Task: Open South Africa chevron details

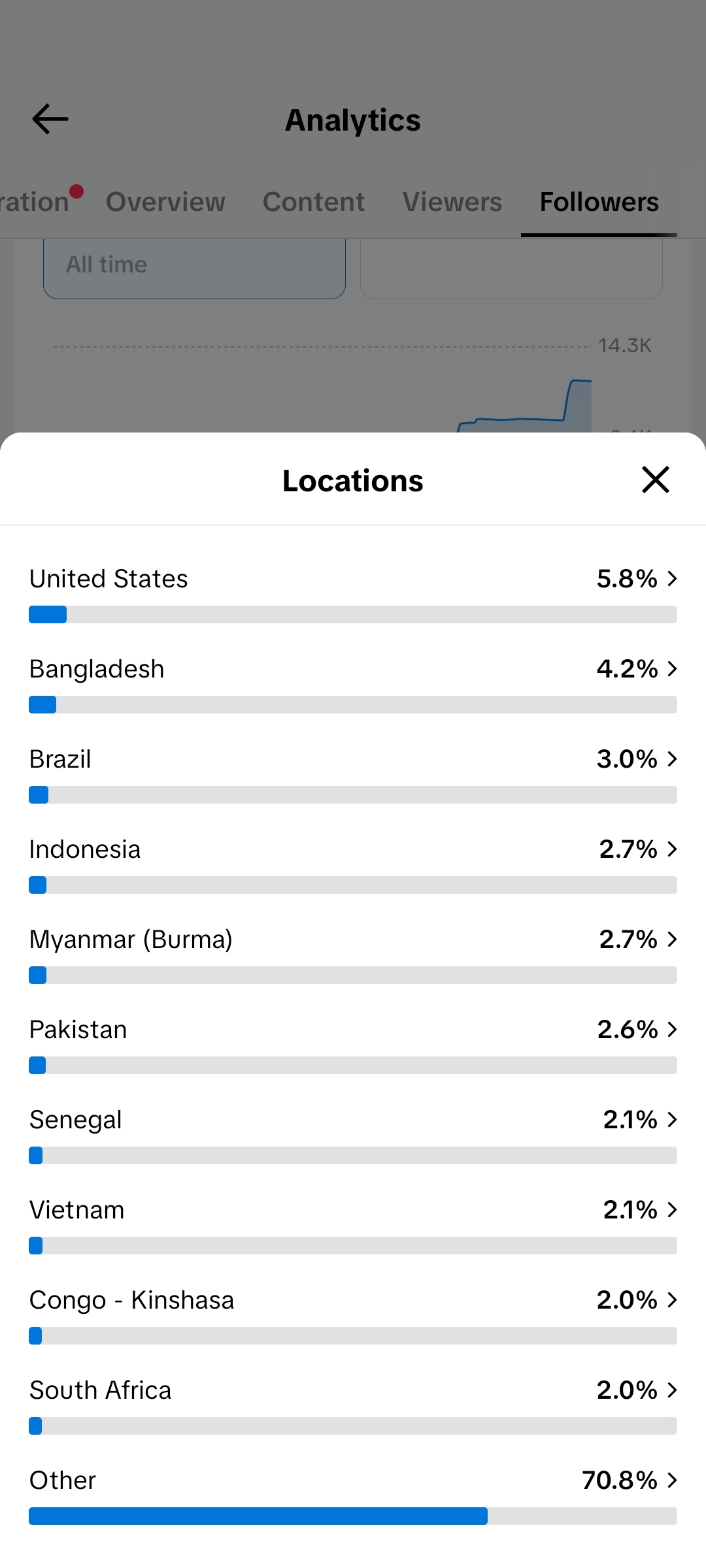Action: (x=672, y=1390)
